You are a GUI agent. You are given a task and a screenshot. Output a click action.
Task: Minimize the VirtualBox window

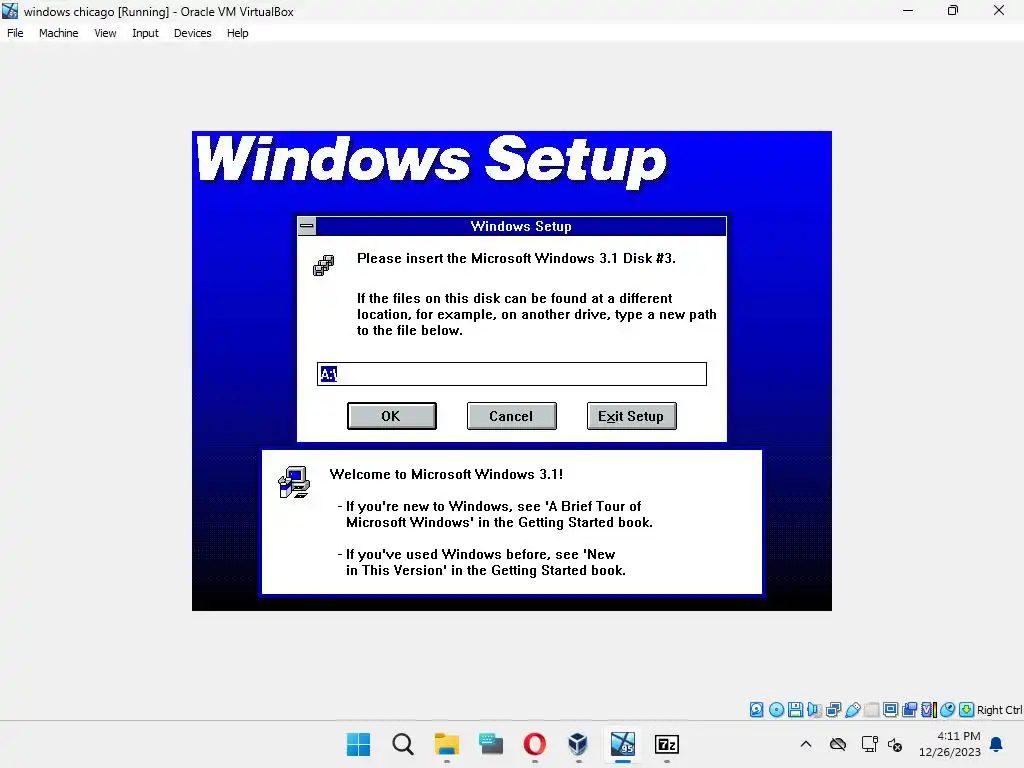tap(908, 10)
